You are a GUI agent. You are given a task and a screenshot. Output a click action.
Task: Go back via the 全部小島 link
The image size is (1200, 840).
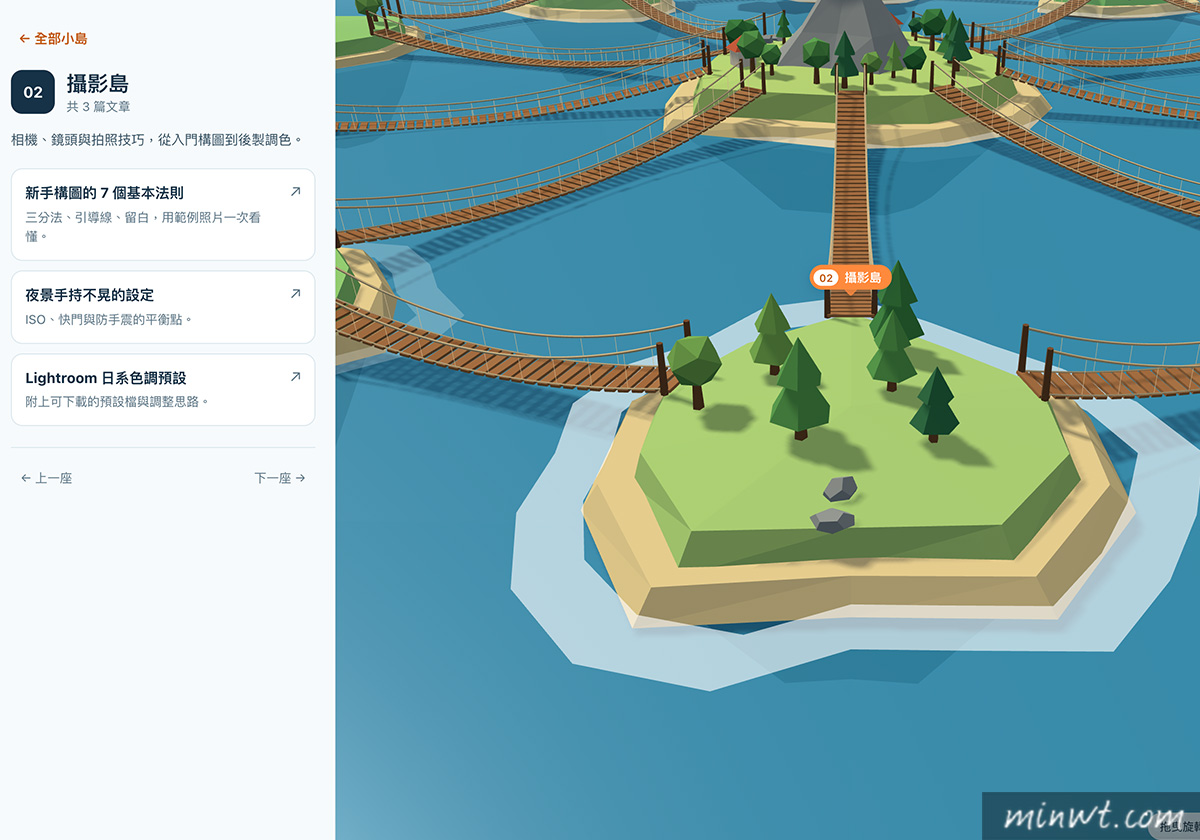click(53, 38)
